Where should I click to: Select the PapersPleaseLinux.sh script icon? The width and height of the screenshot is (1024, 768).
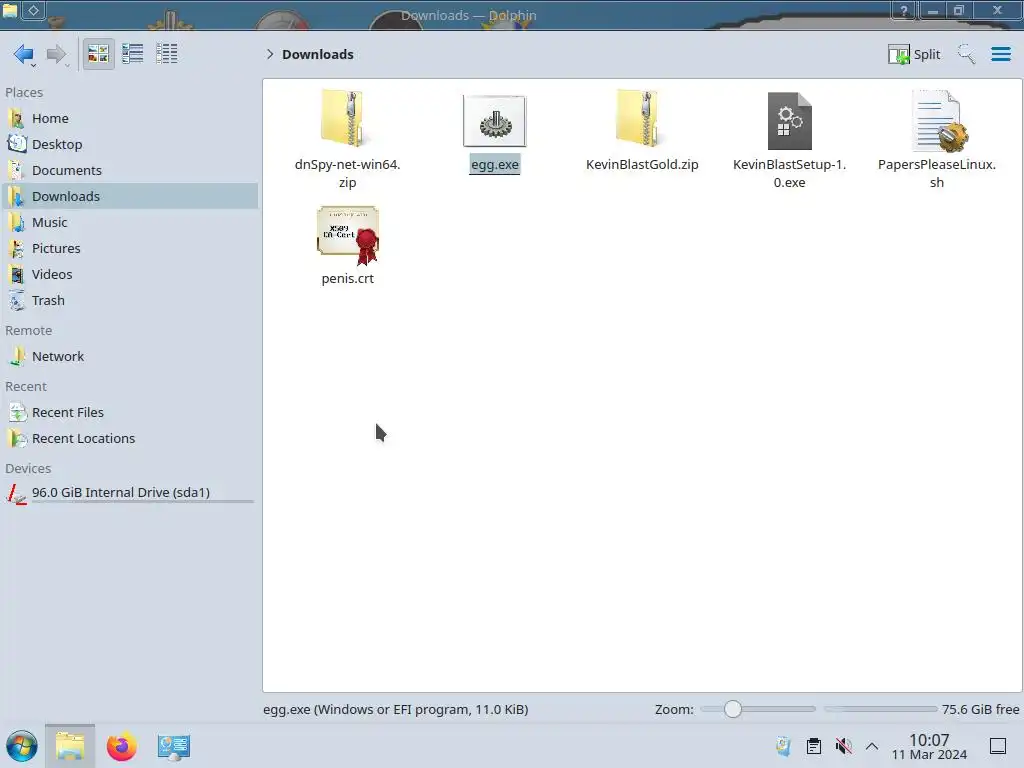click(x=938, y=121)
